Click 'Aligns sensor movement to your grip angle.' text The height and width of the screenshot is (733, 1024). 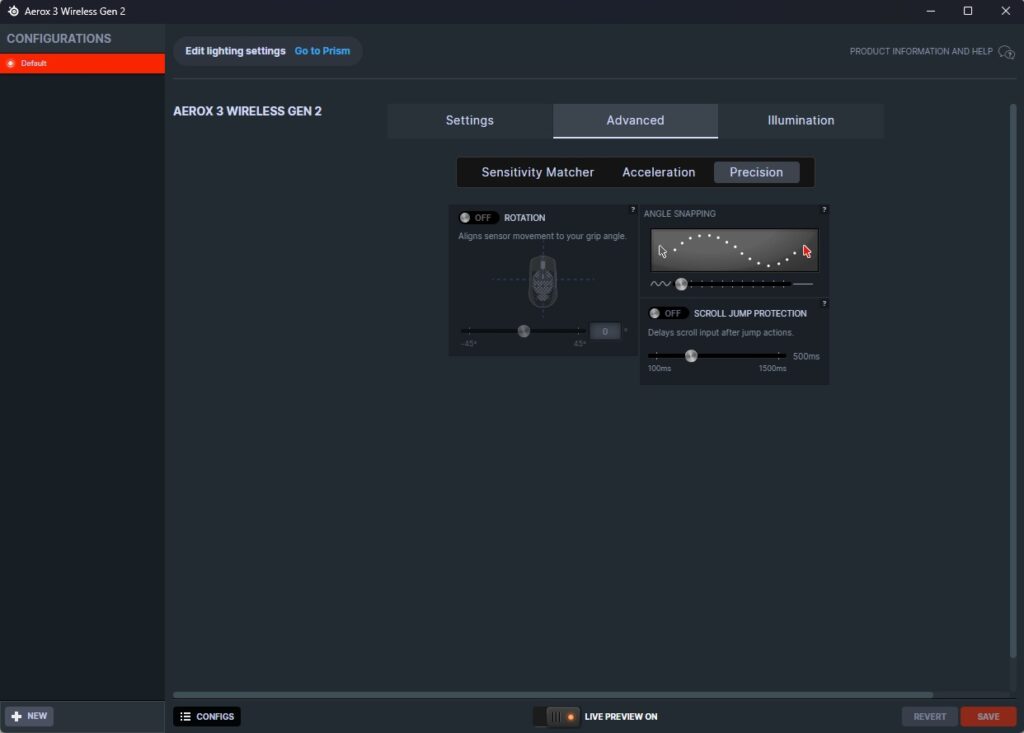pyautogui.click(x=542, y=236)
